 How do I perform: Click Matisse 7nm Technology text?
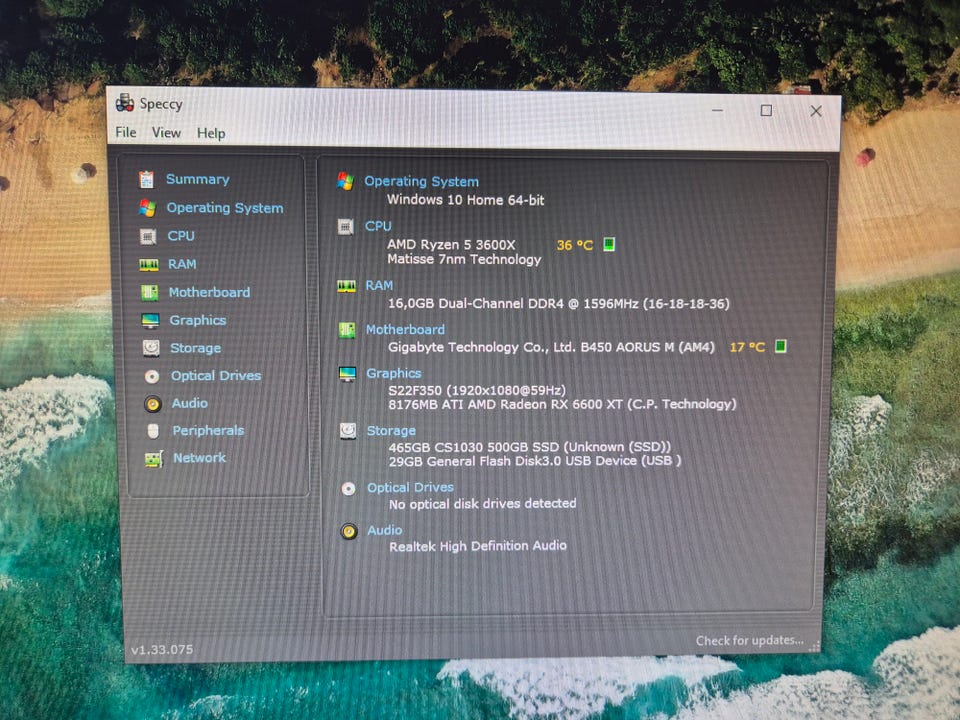tap(464, 260)
